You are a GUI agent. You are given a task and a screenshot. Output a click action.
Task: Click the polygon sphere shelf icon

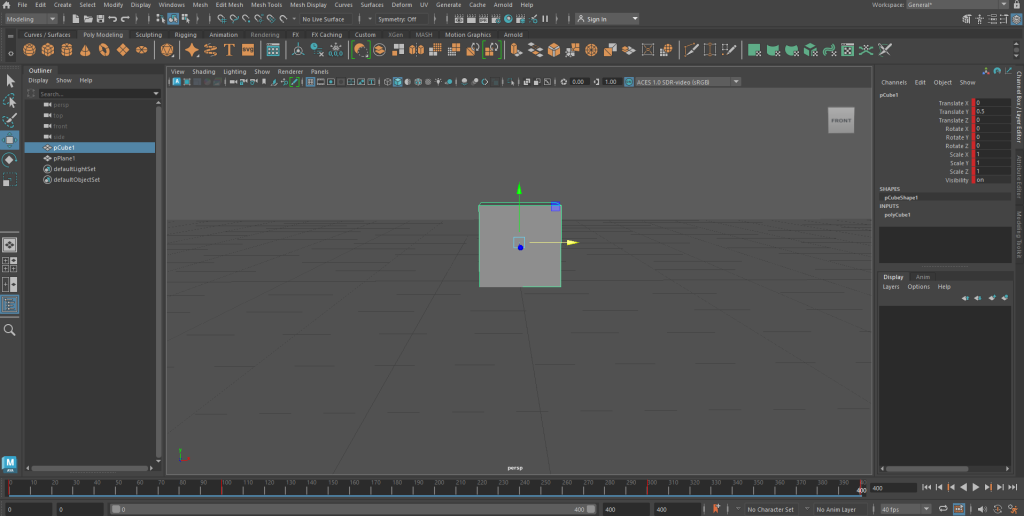point(30,50)
